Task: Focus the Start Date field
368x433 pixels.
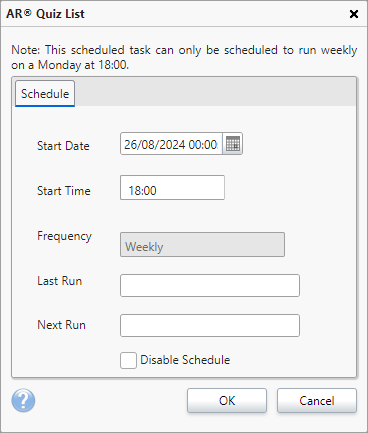Action: 171,144
